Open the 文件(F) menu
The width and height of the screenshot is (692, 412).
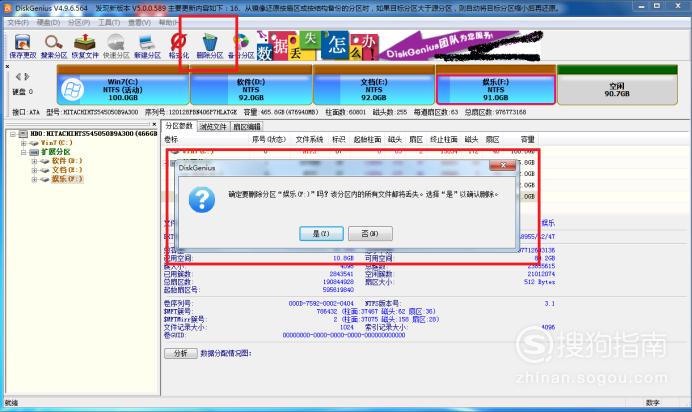pos(18,22)
